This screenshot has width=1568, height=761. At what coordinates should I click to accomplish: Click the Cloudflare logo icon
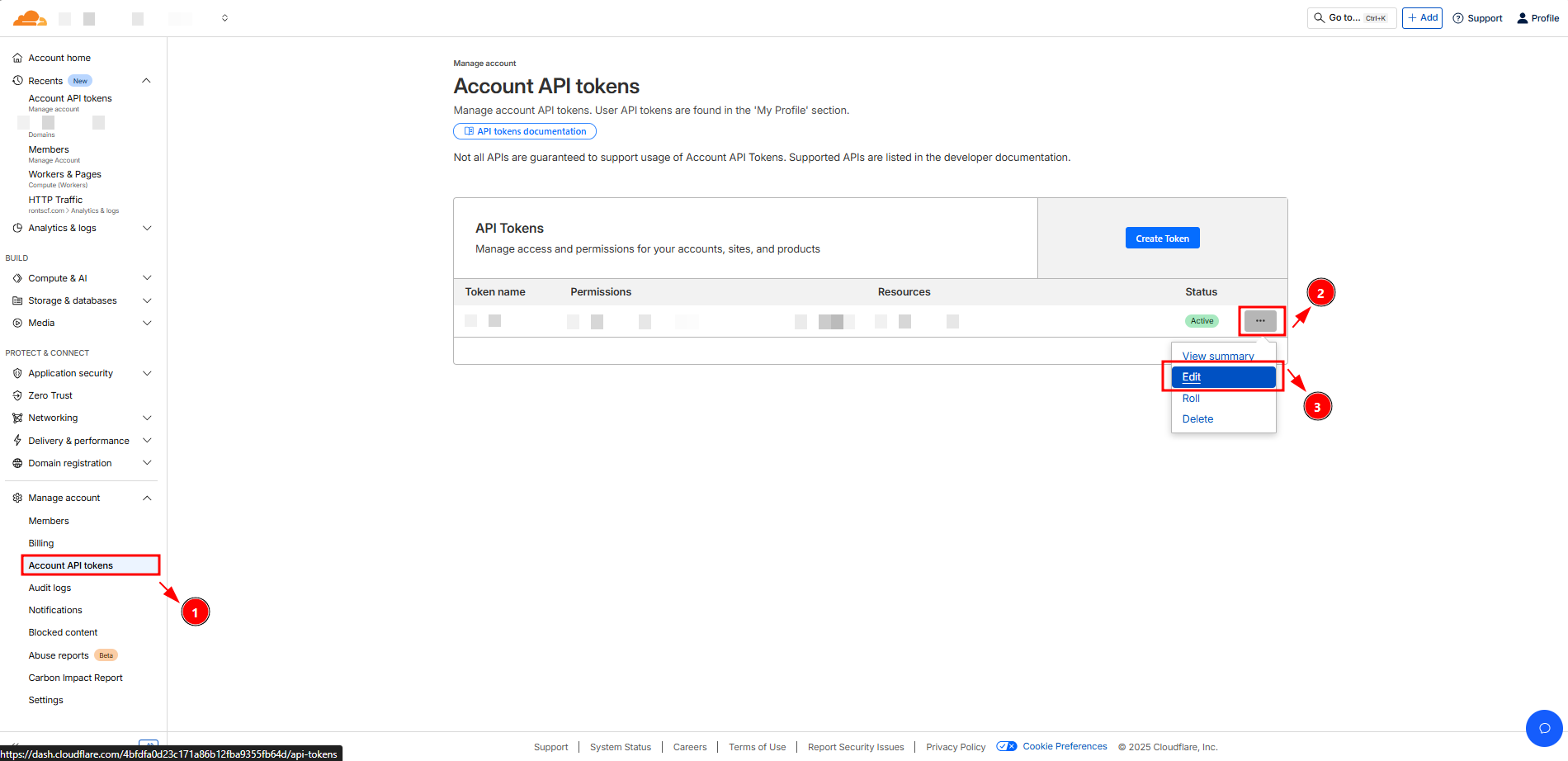pyautogui.click(x=30, y=18)
